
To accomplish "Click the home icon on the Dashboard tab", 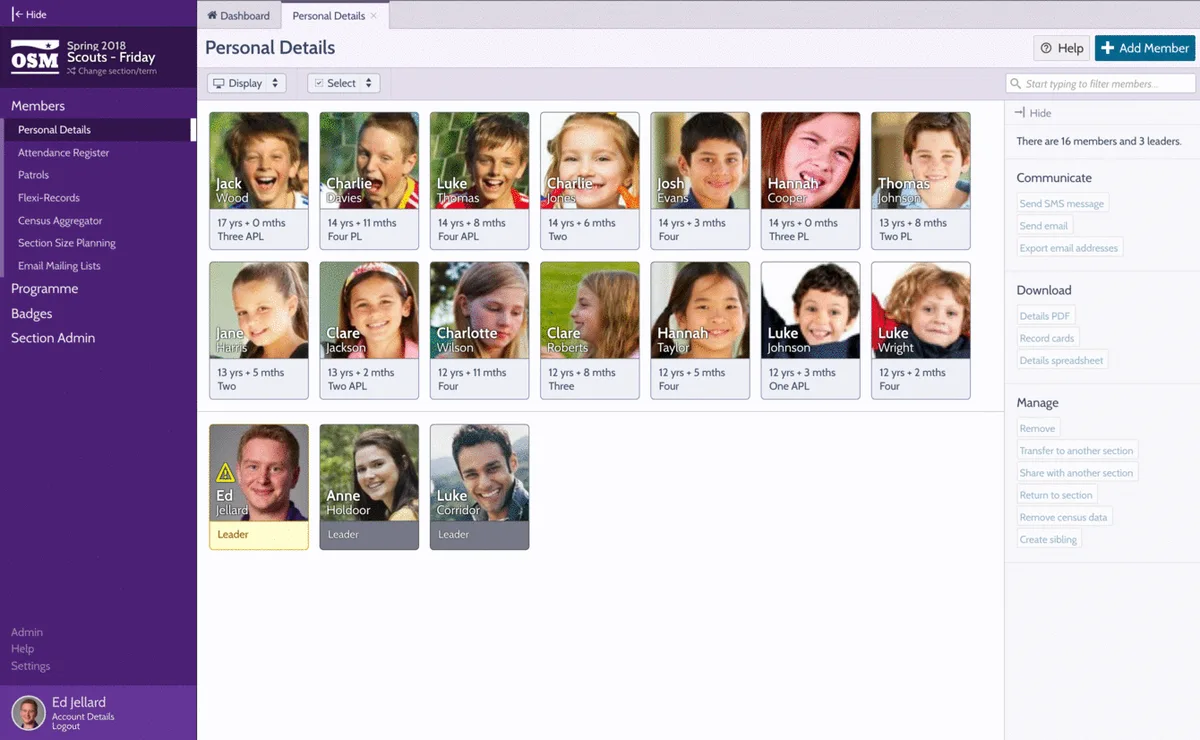I will click(x=211, y=15).
